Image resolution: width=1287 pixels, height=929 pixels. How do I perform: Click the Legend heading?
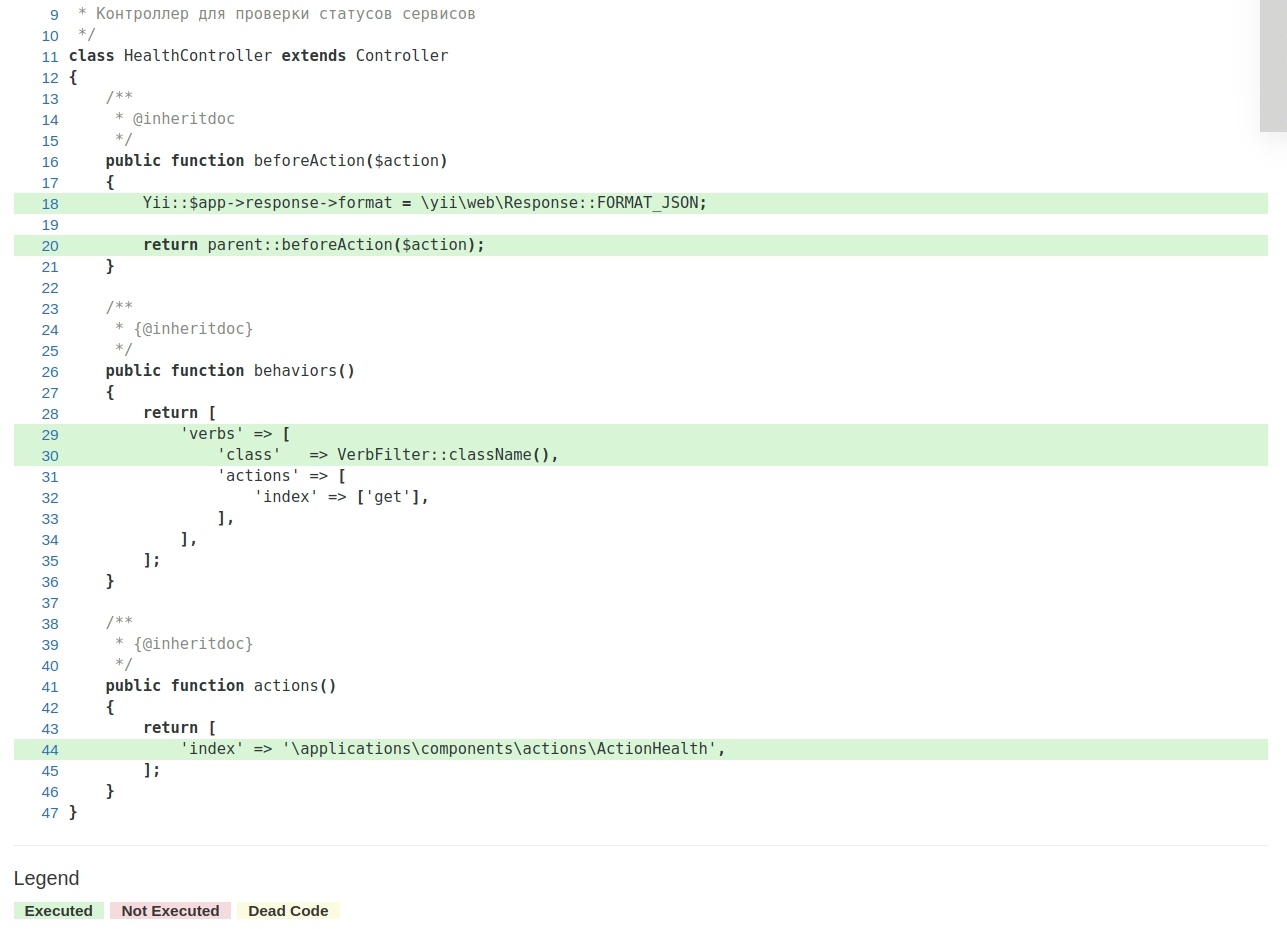coord(47,878)
